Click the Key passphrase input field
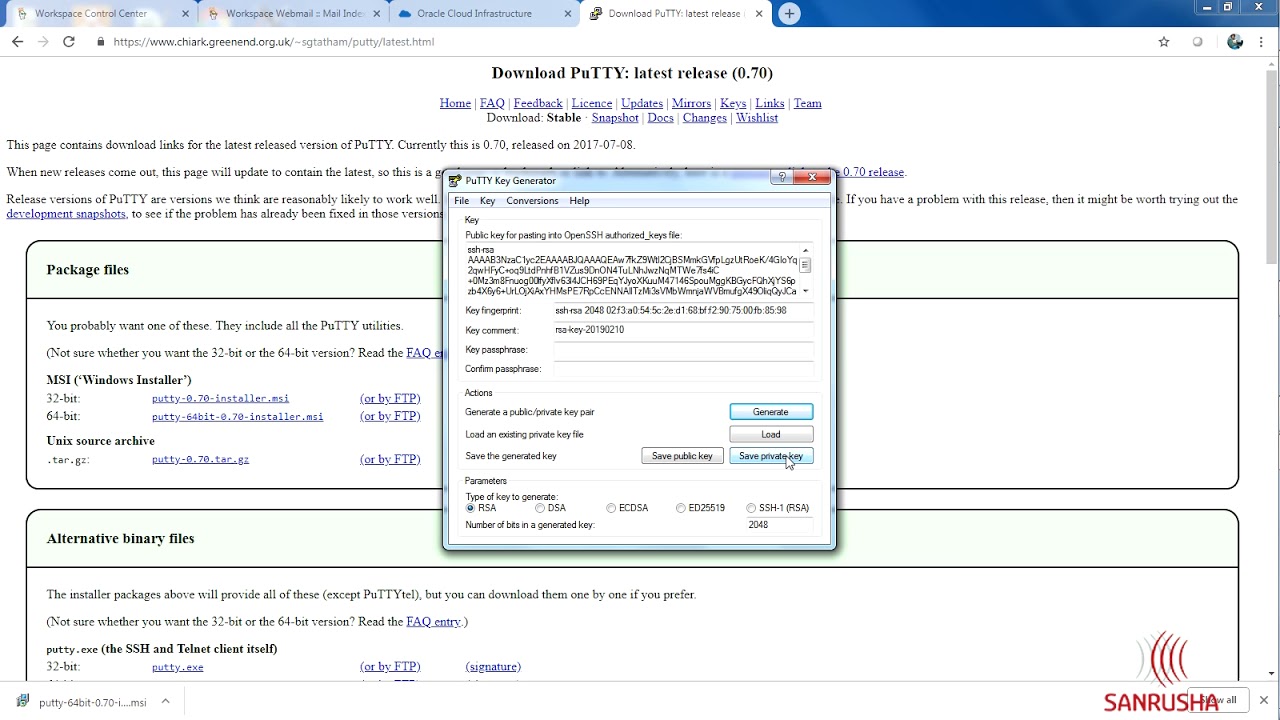Image resolution: width=1280 pixels, height=720 pixels. 683,350
